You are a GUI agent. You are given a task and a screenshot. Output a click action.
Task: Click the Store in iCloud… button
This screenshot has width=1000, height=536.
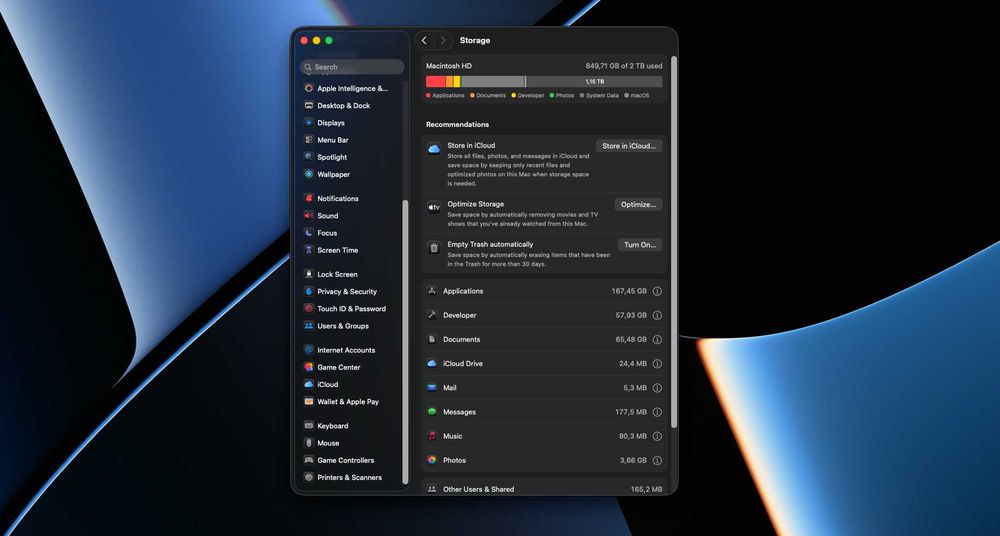(629, 146)
